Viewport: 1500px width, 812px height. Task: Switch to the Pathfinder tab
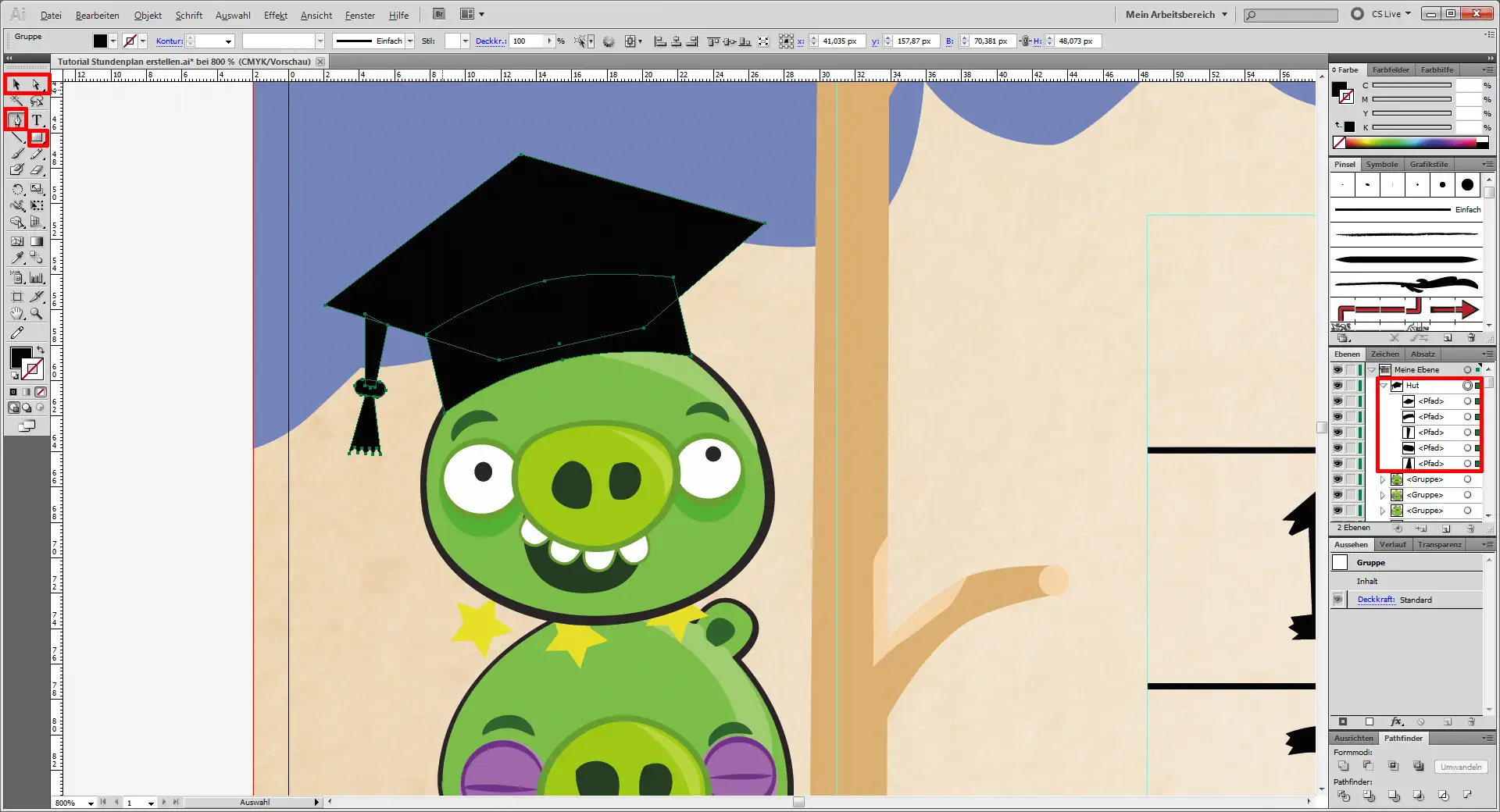(x=1403, y=738)
